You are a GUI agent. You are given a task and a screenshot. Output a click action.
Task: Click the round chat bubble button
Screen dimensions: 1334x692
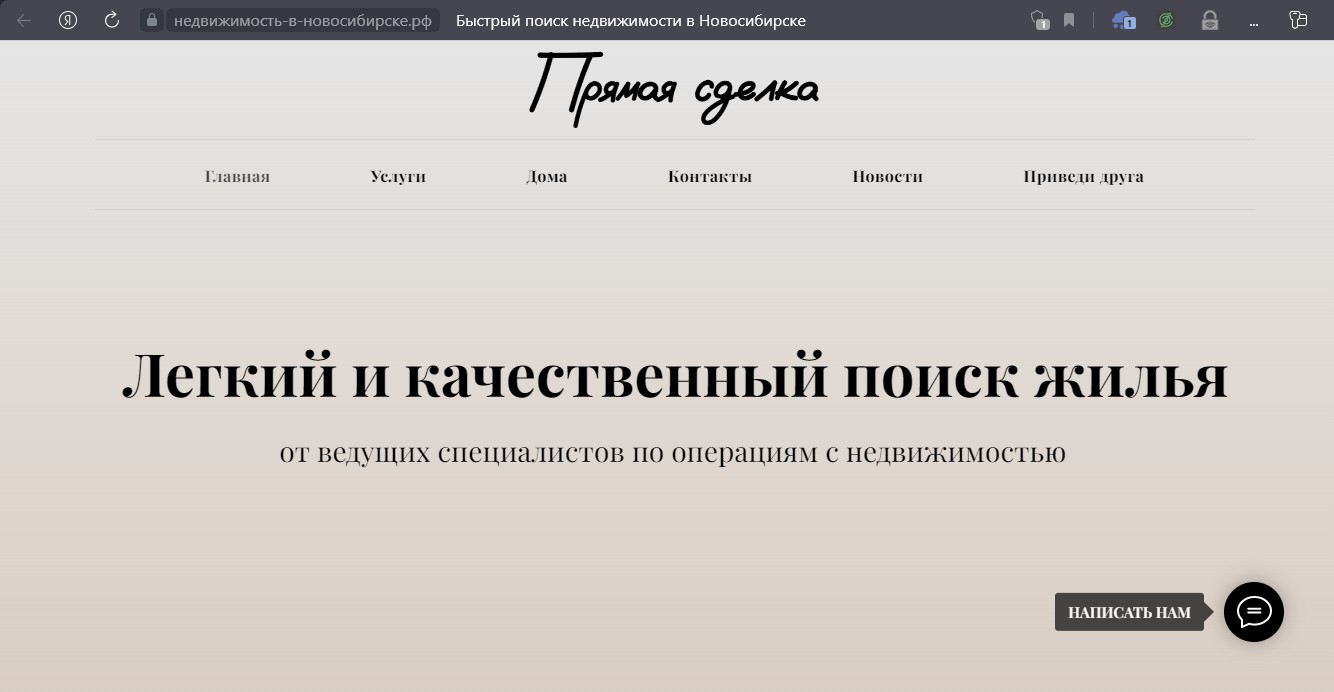1254,612
